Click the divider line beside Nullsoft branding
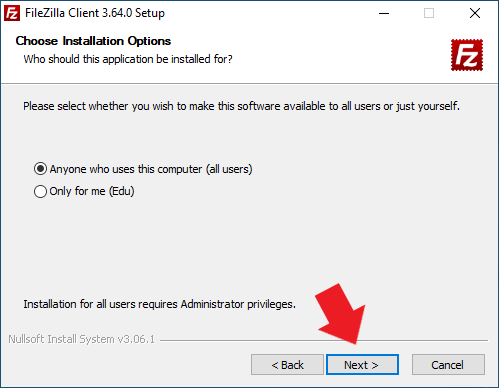Screen dimensions: 499x388 point(324,340)
